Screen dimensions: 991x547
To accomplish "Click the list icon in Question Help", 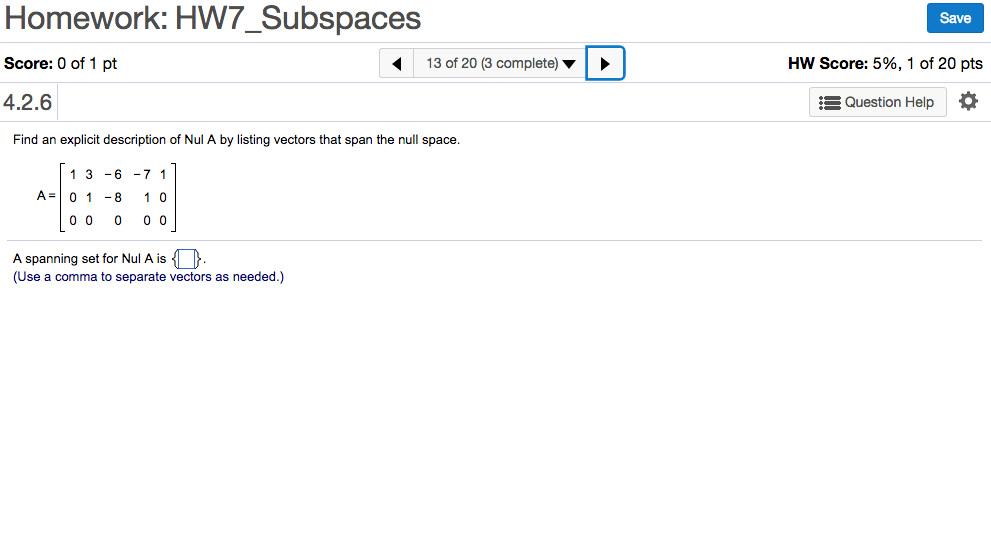I will pos(829,103).
